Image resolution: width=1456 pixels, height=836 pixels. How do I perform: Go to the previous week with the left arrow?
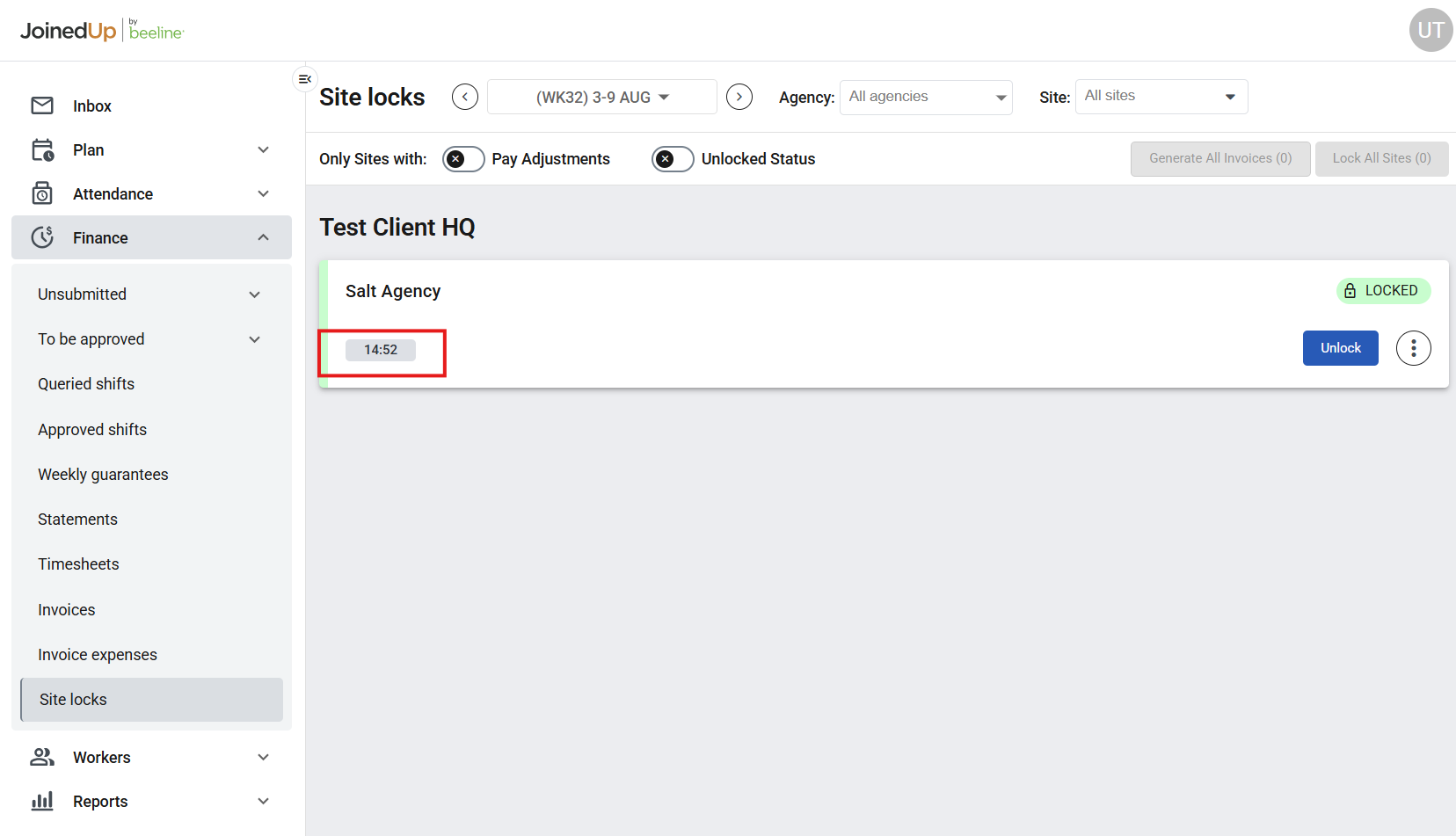(465, 97)
